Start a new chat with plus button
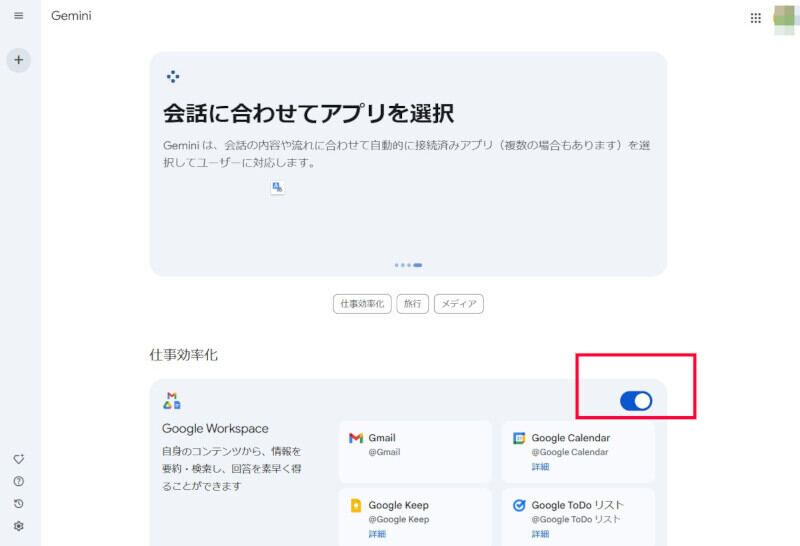The height and width of the screenshot is (546, 800). [18, 60]
